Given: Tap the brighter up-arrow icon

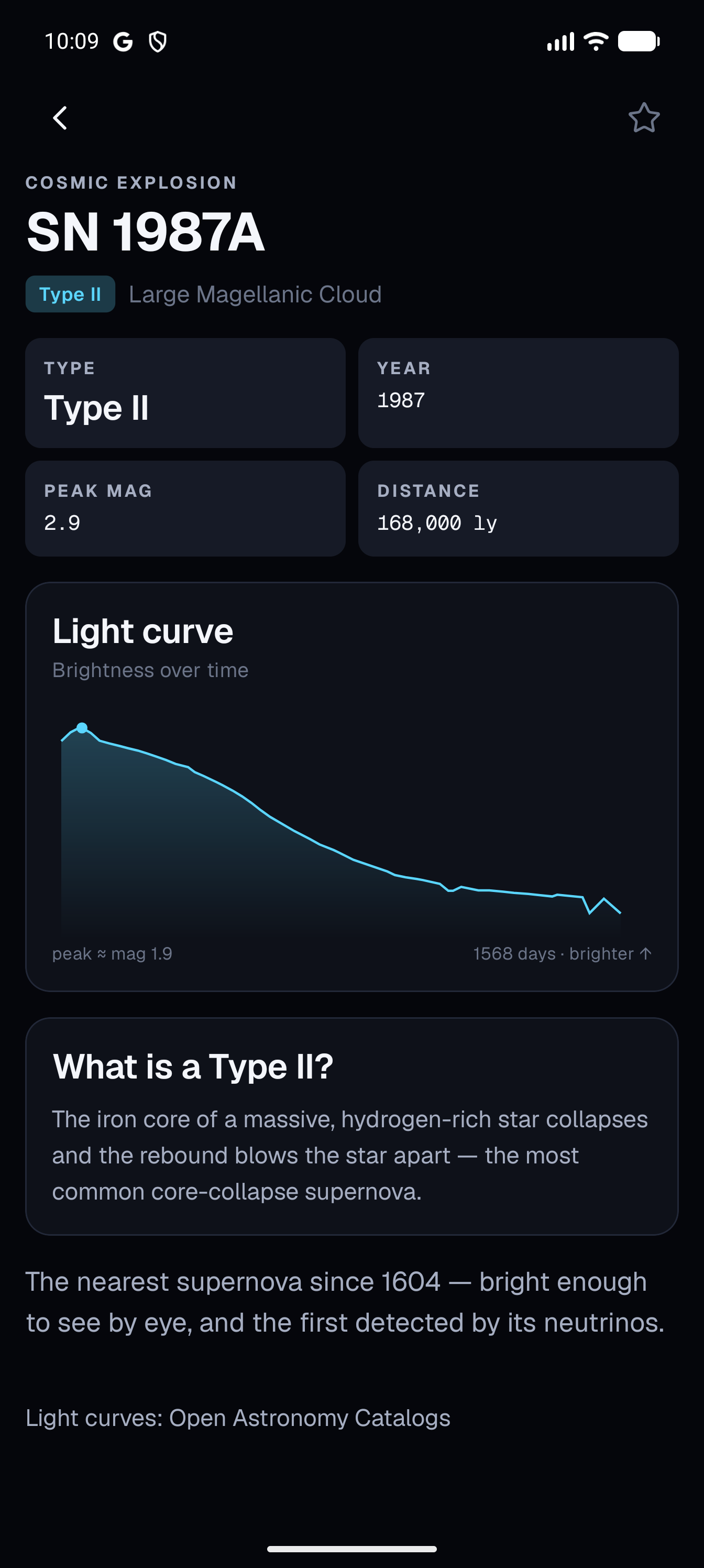Looking at the screenshot, I should pos(645,953).
